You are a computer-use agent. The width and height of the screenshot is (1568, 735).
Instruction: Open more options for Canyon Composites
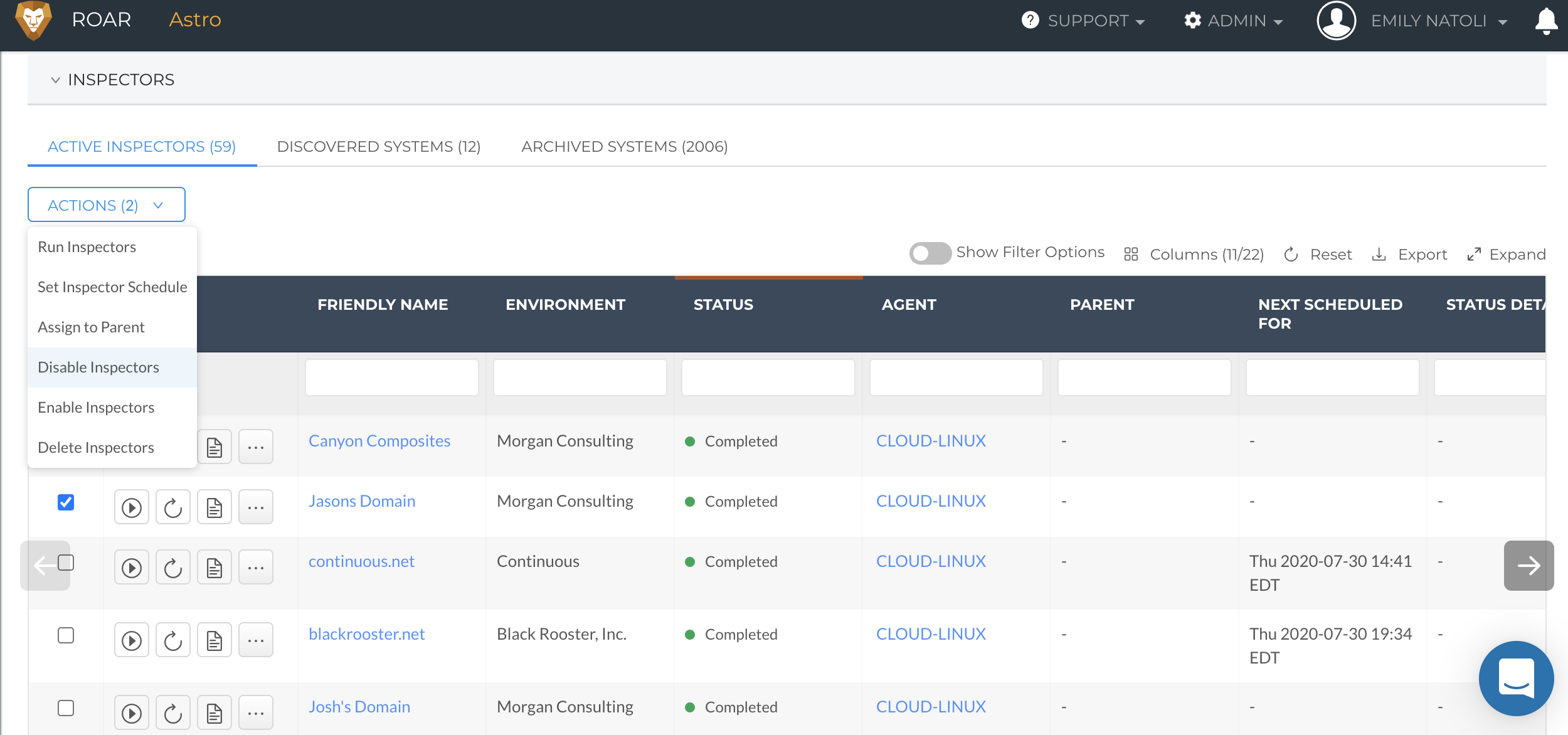(x=256, y=447)
